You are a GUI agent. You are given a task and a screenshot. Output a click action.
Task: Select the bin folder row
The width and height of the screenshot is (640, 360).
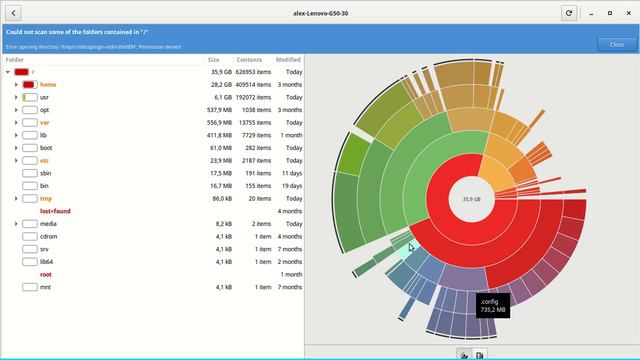(x=153, y=186)
